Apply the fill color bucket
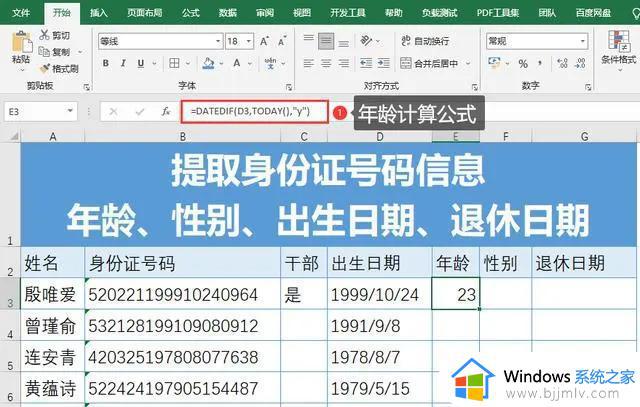This screenshot has width=640, height=407. (x=208, y=63)
